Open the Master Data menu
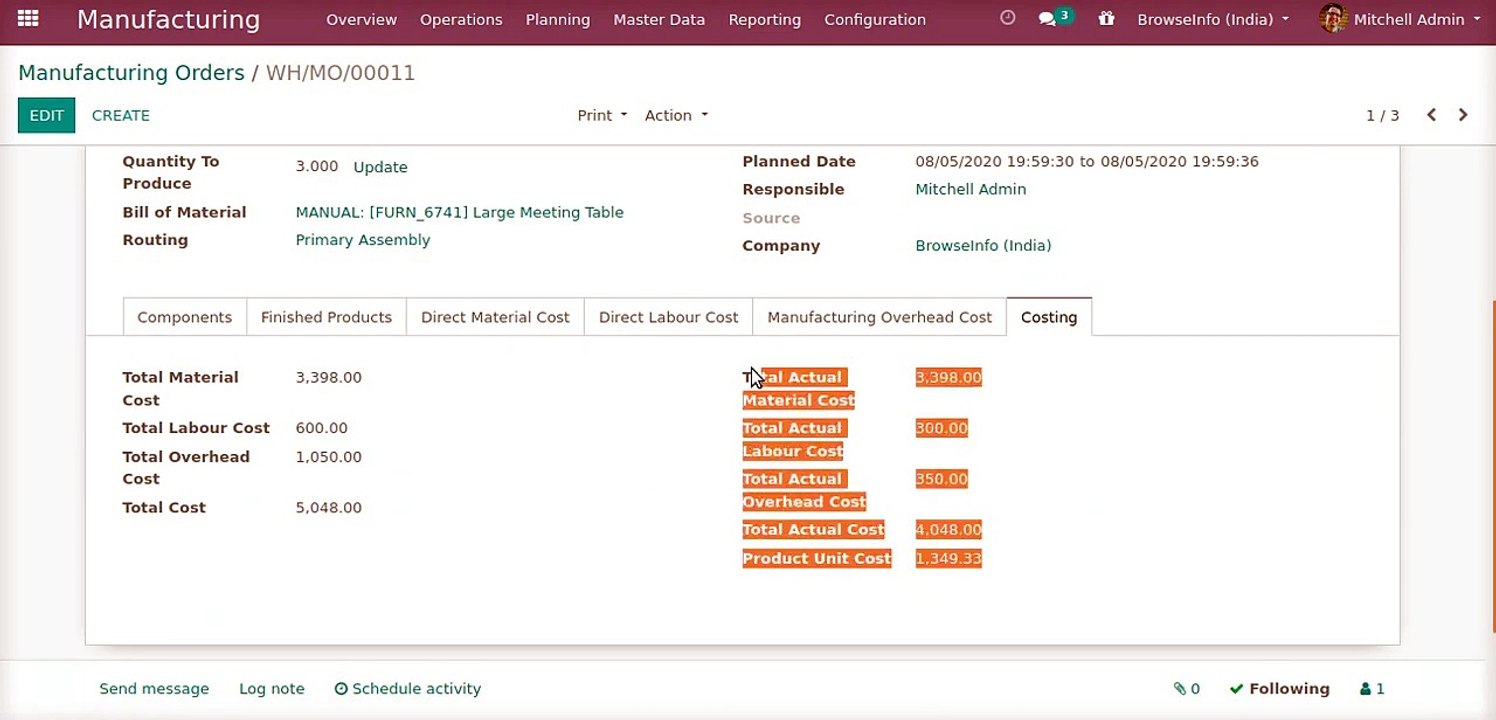Image resolution: width=1496 pixels, height=720 pixels. (659, 19)
